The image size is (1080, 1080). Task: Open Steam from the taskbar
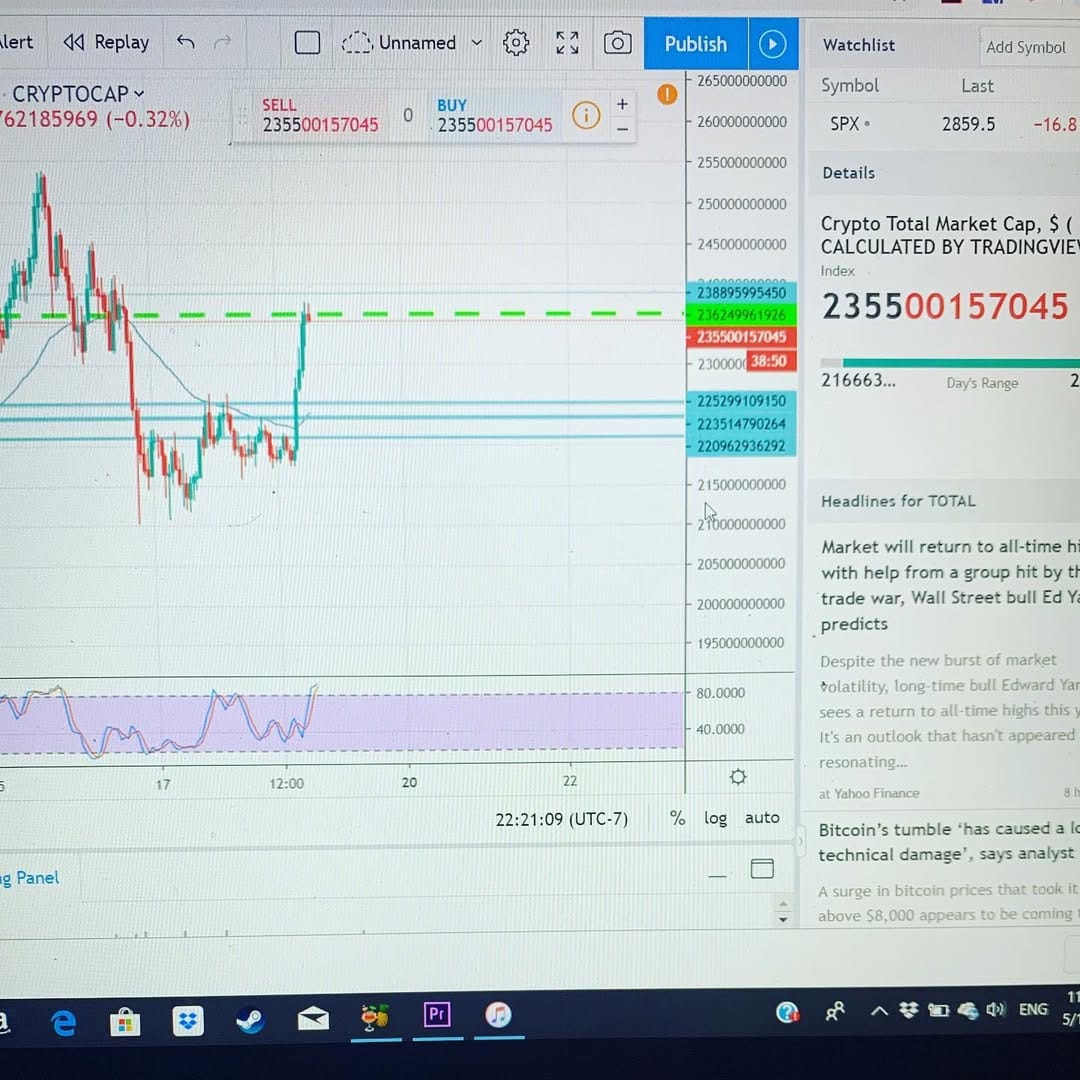point(250,1020)
